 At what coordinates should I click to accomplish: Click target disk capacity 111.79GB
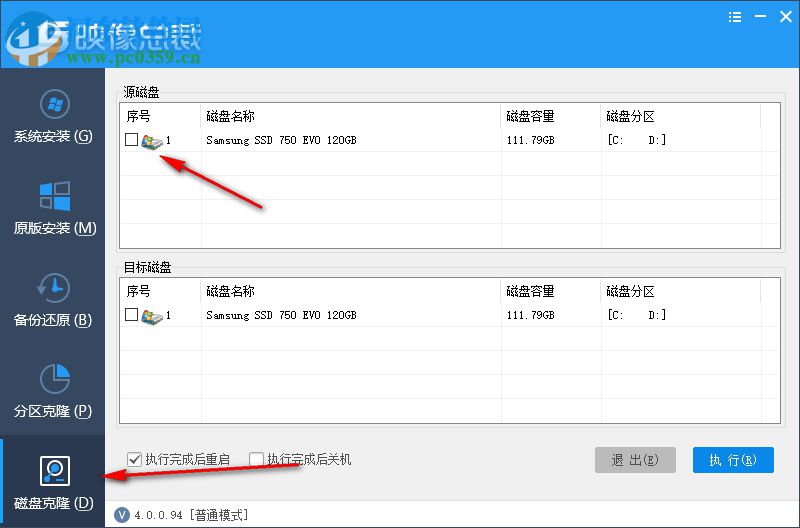point(530,315)
